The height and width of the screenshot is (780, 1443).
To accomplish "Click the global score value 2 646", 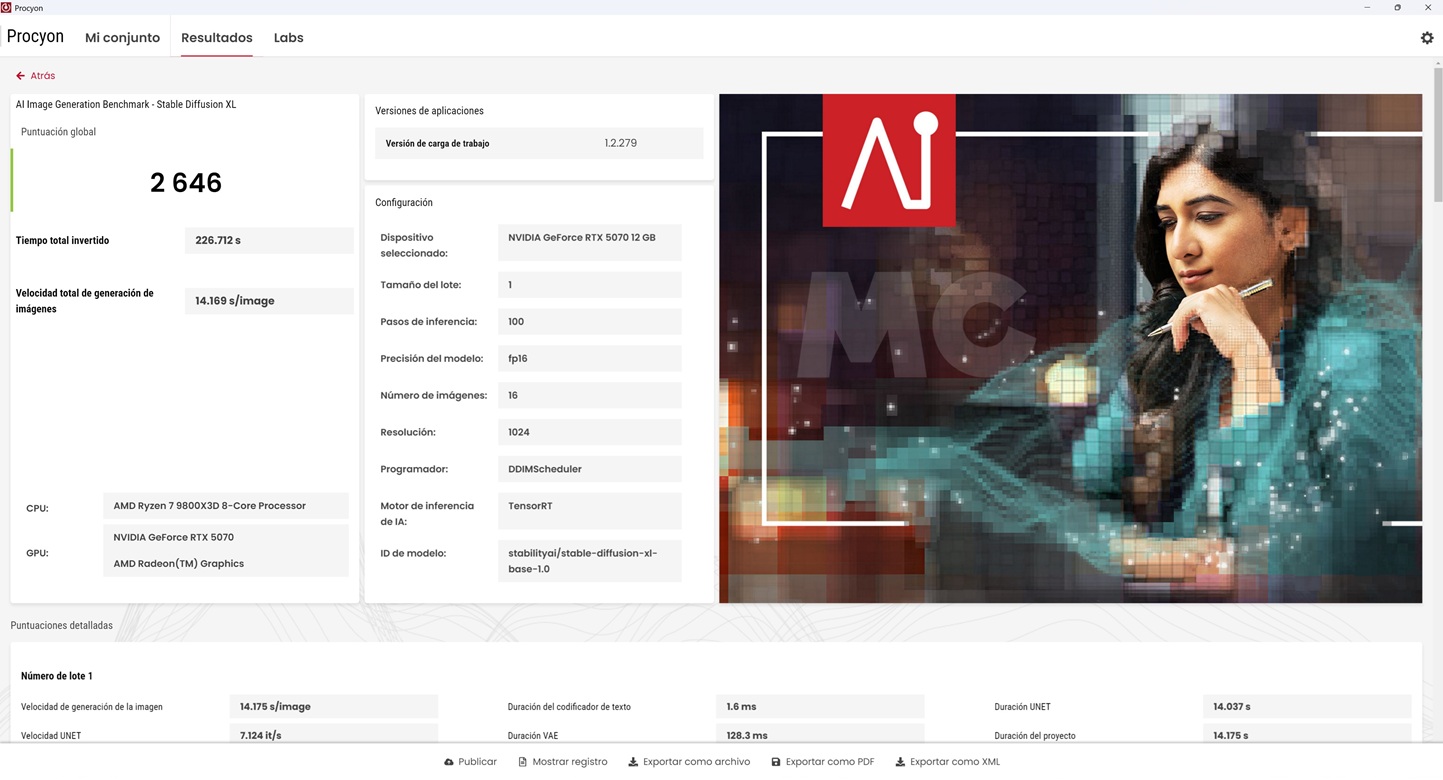I will coord(186,183).
